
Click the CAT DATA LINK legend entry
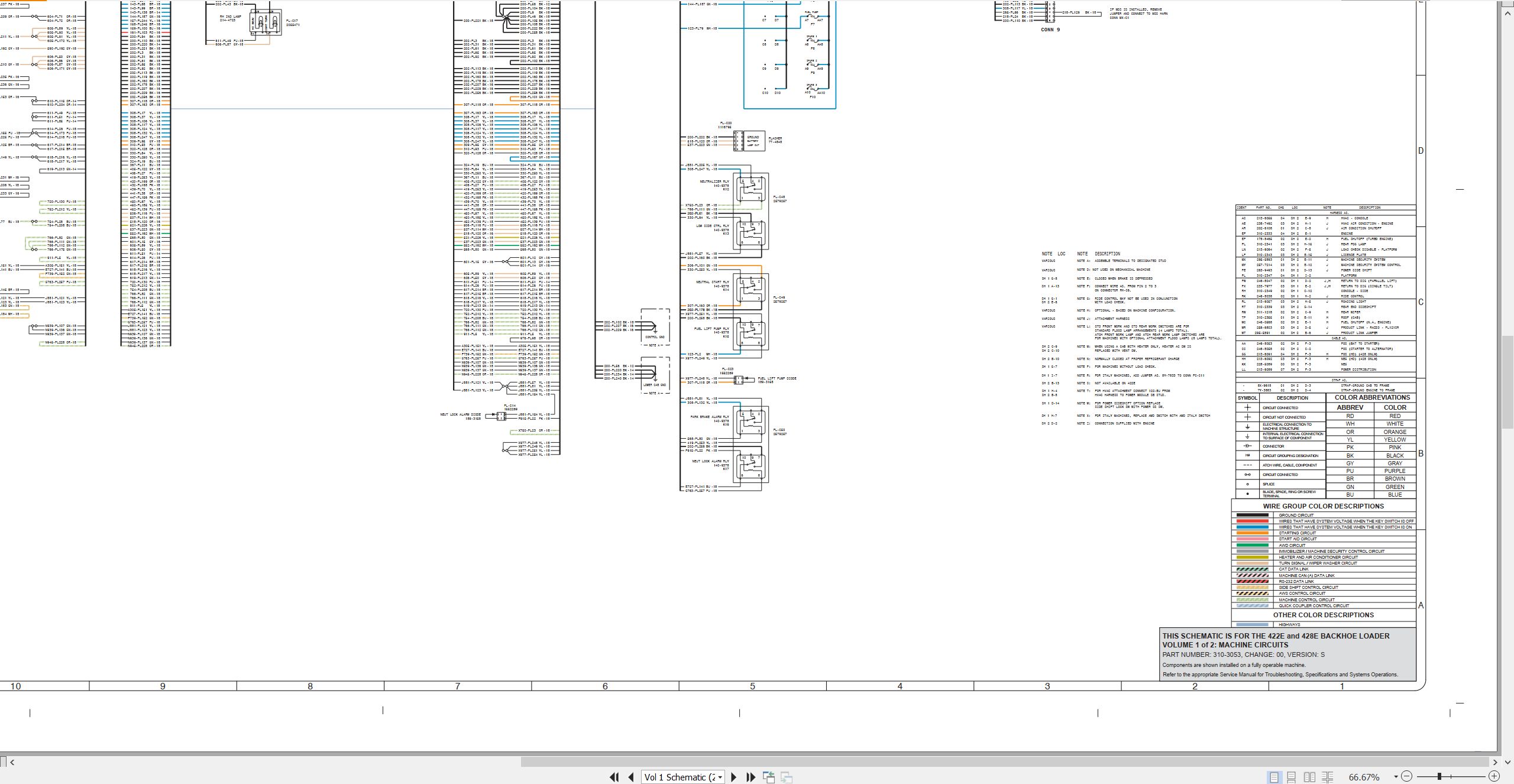(x=1293, y=569)
